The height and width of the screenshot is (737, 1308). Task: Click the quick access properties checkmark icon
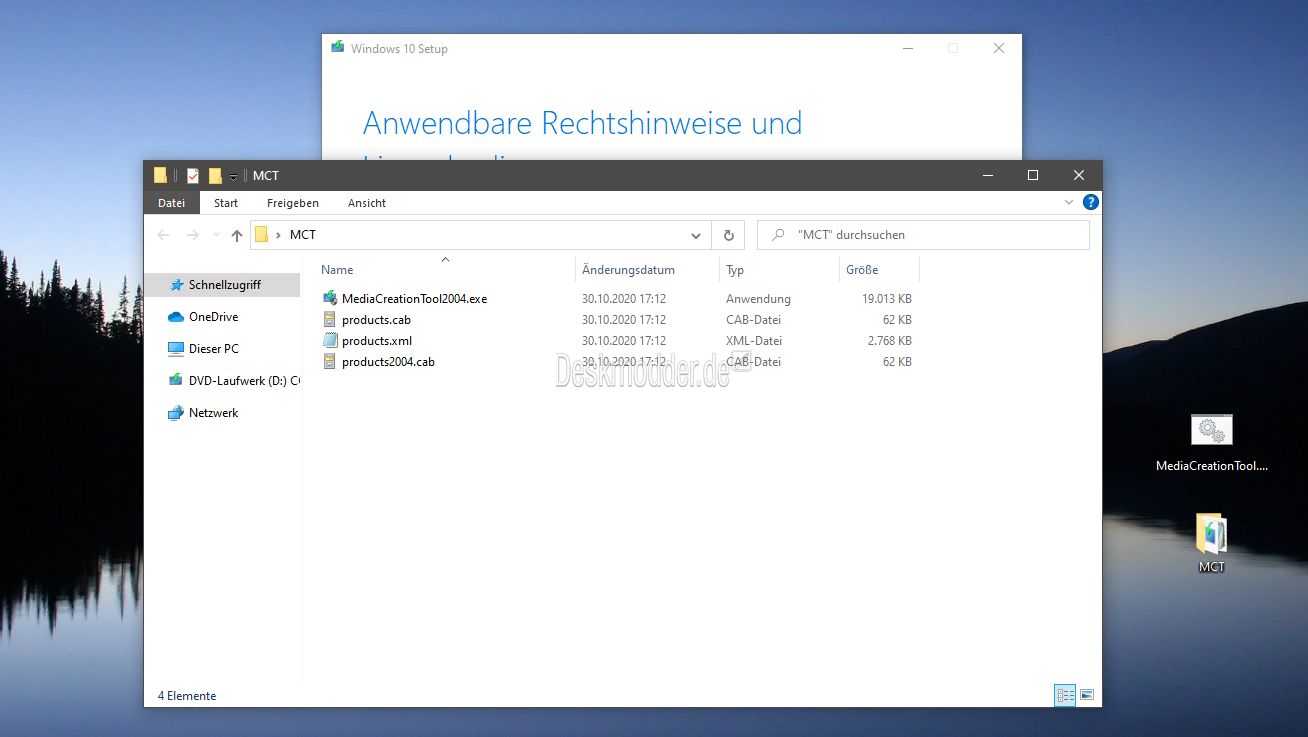pos(193,176)
